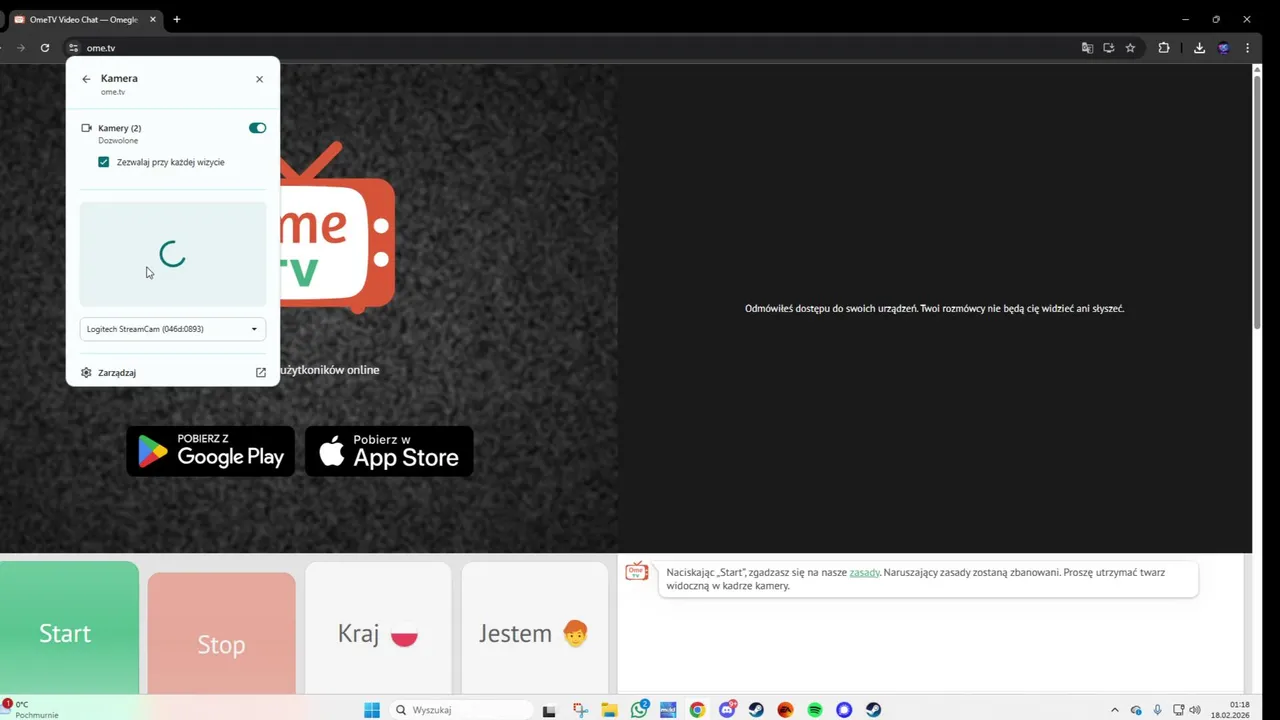This screenshot has height=720, width=1280.
Task: Open the translate page icon
Action: [1087, 48]
